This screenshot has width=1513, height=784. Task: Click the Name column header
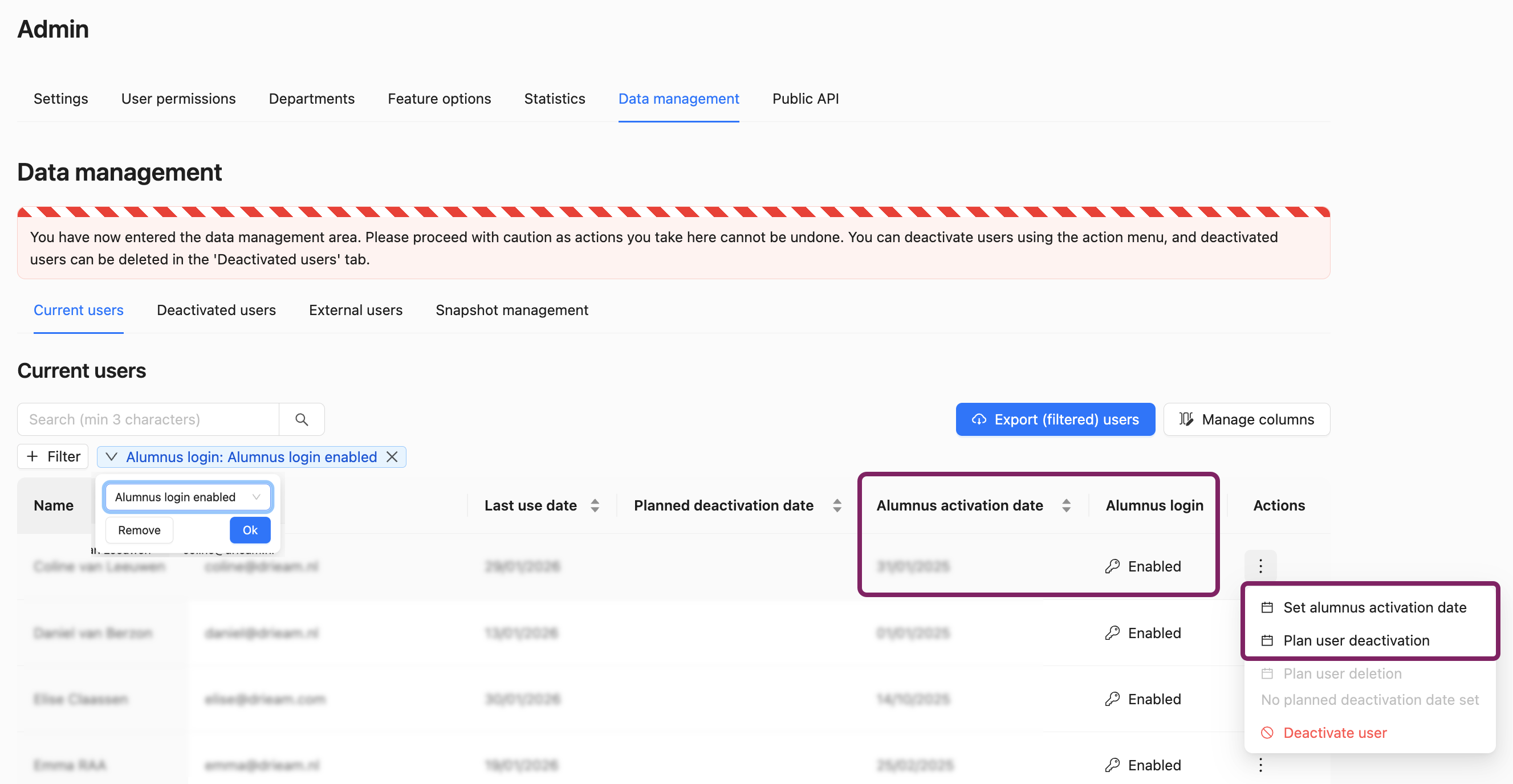54,505
